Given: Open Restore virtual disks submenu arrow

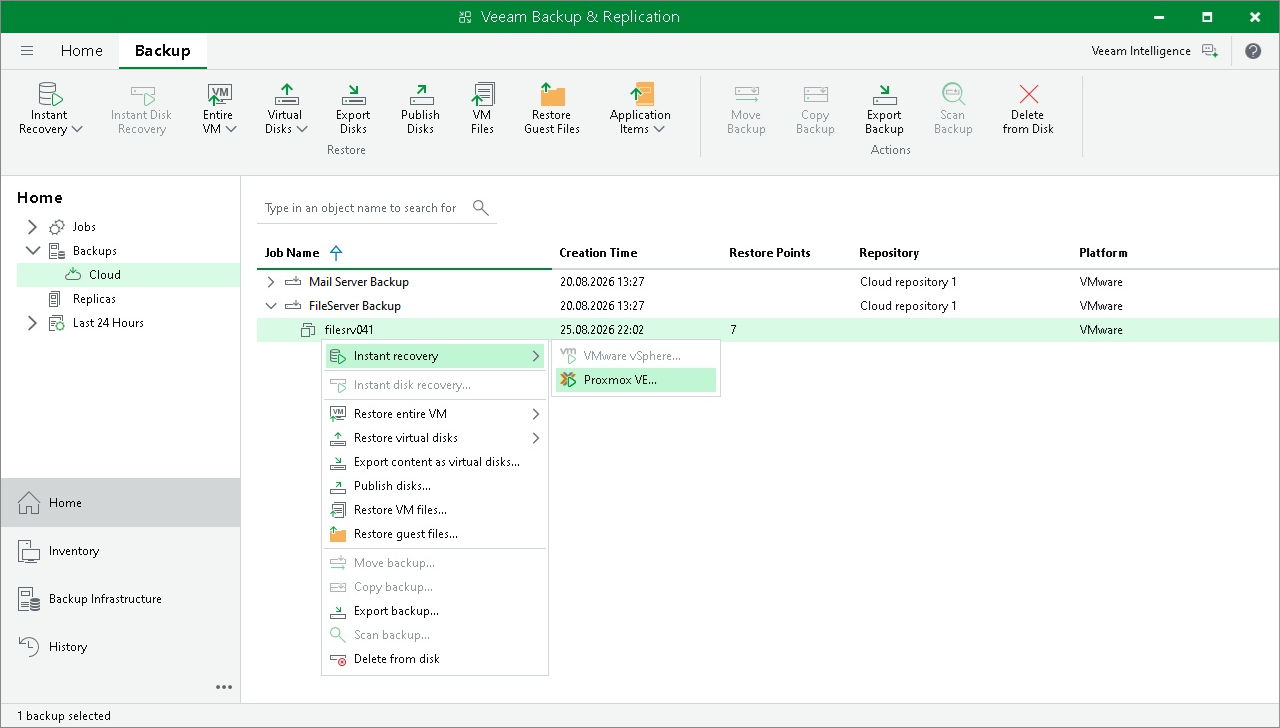Looking at the screenshot, I should (x=536, y=438).
